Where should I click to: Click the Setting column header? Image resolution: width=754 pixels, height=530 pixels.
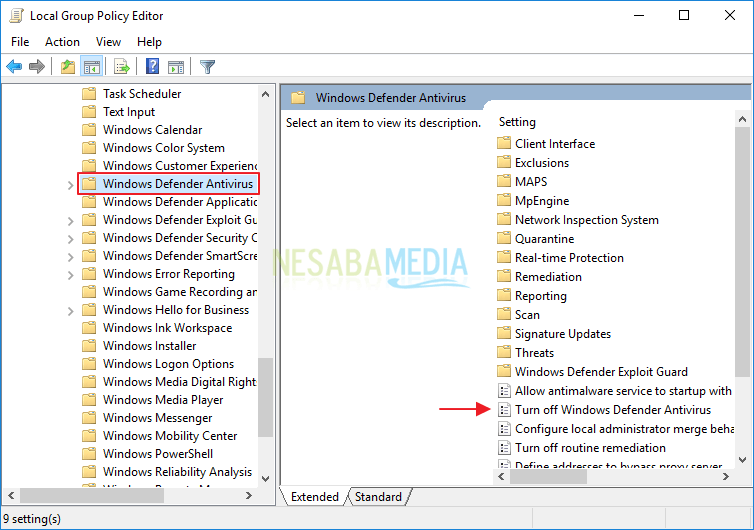(x=517, y=122)
